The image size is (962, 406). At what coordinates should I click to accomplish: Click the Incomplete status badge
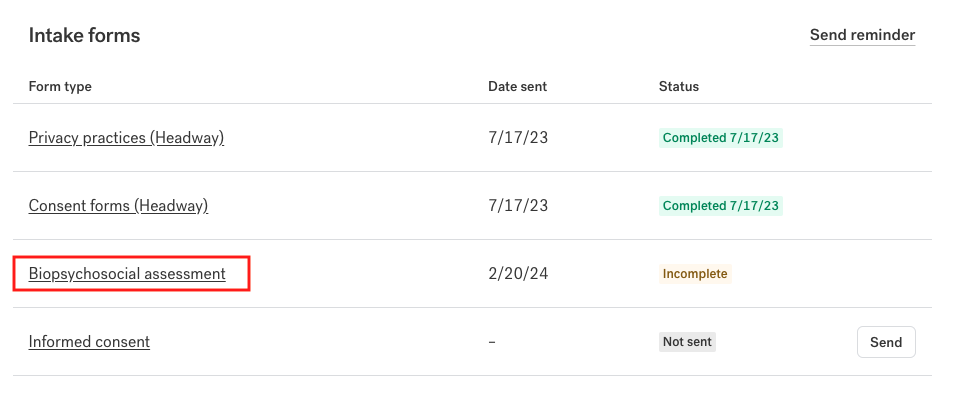click(x=695, y=274)
